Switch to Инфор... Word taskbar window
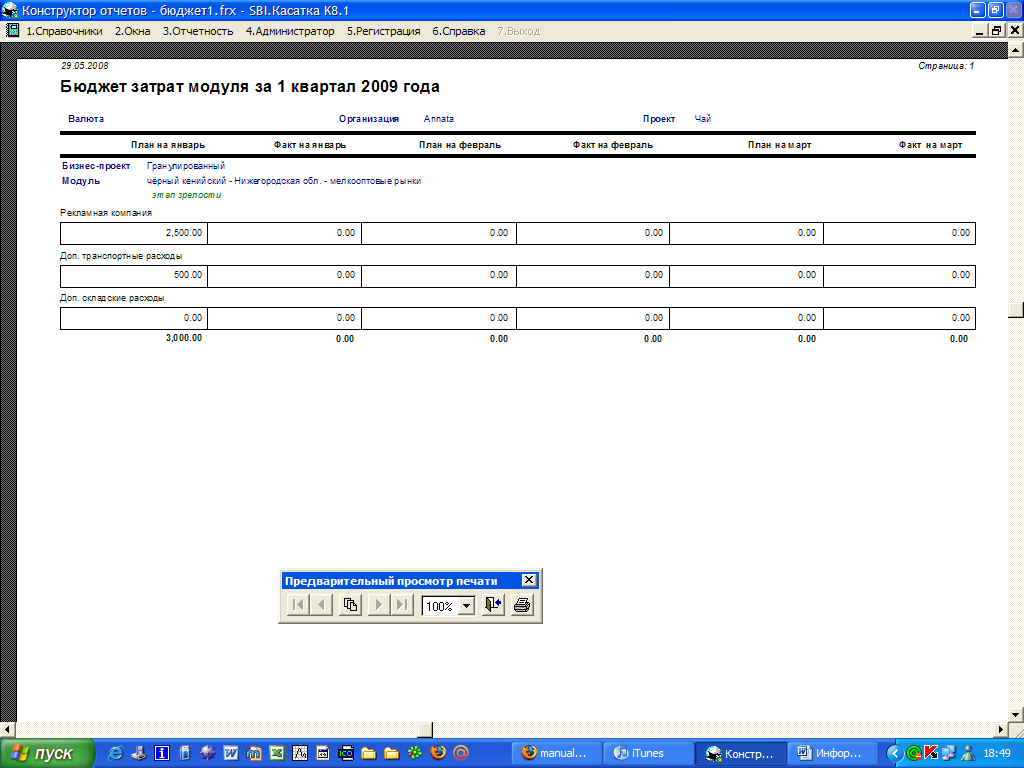Image resolution: width=1024 pixels, height=768 pixels. pos(831,753)
